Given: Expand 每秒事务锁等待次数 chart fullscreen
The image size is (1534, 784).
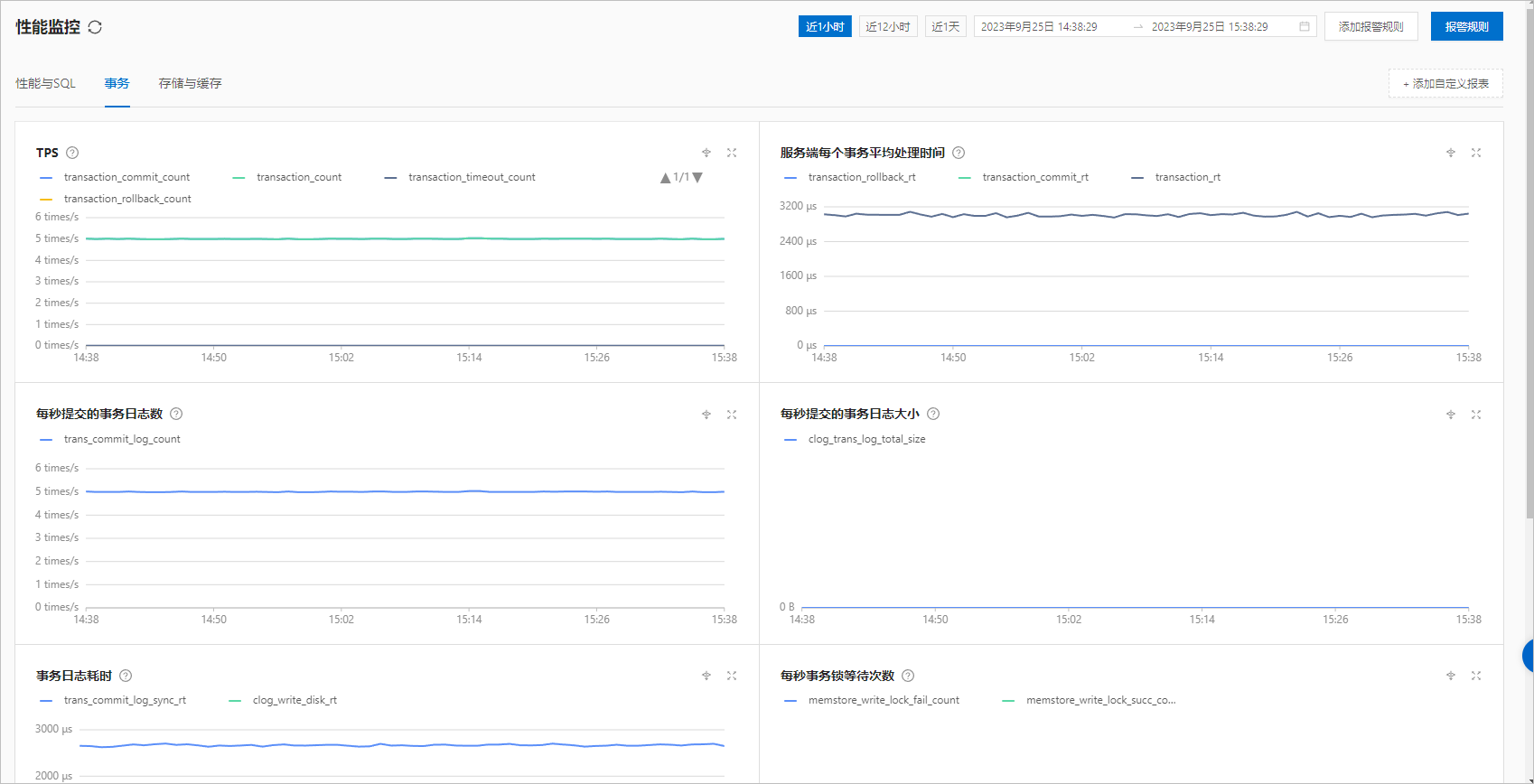Looking at the screenshot, I should pyautogui.click(x=1476, y=676).
